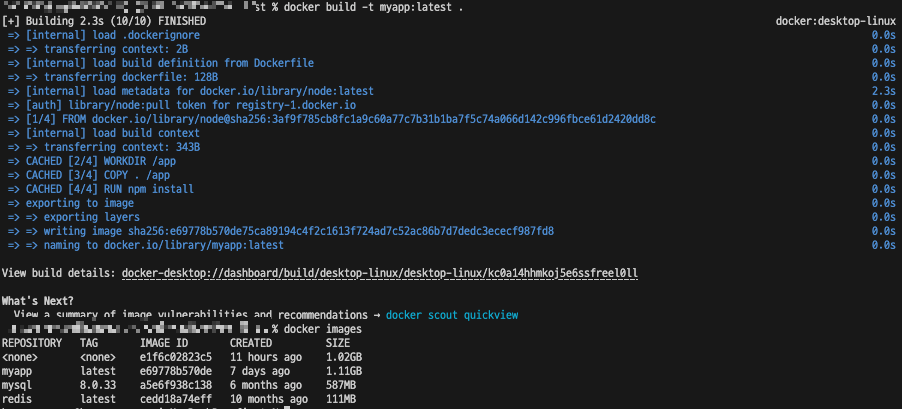Image resolution: width=902 pixels, height=409 pixels.
Task: Click image ID a5e6f938c138
Action: 176,385
